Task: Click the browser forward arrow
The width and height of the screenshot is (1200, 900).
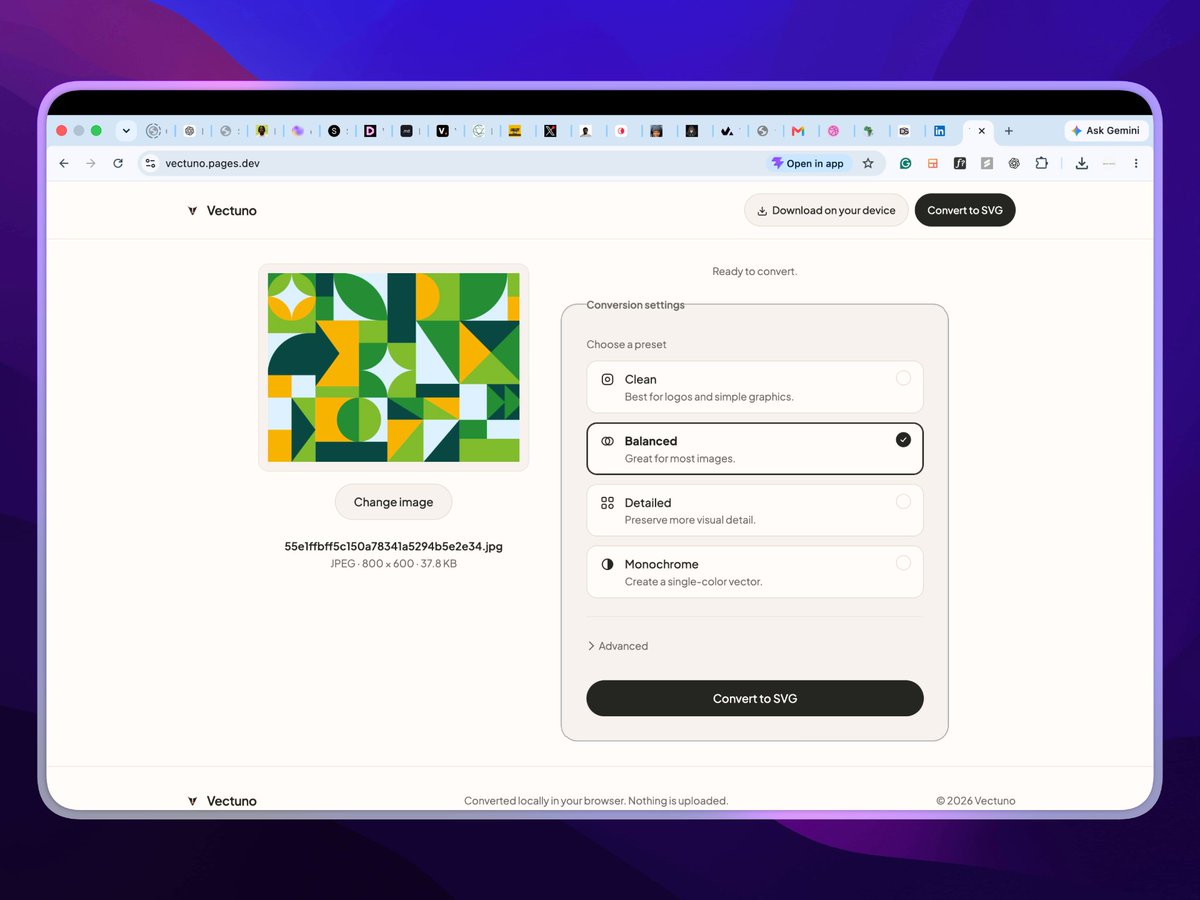Action: point(91,163)
